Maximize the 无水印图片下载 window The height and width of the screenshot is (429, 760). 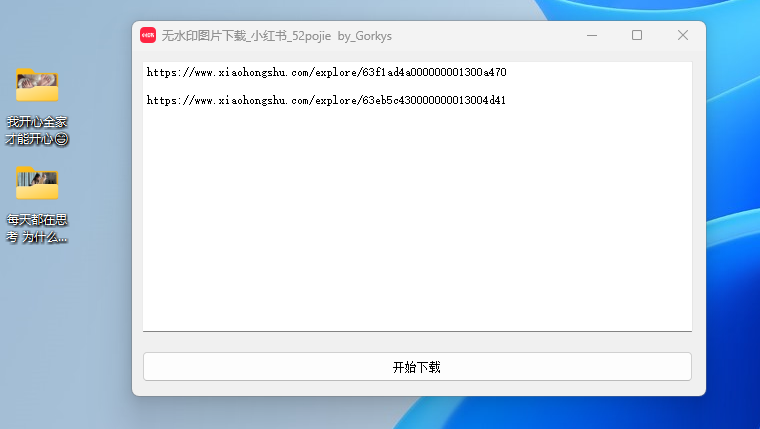coord(637,35)
